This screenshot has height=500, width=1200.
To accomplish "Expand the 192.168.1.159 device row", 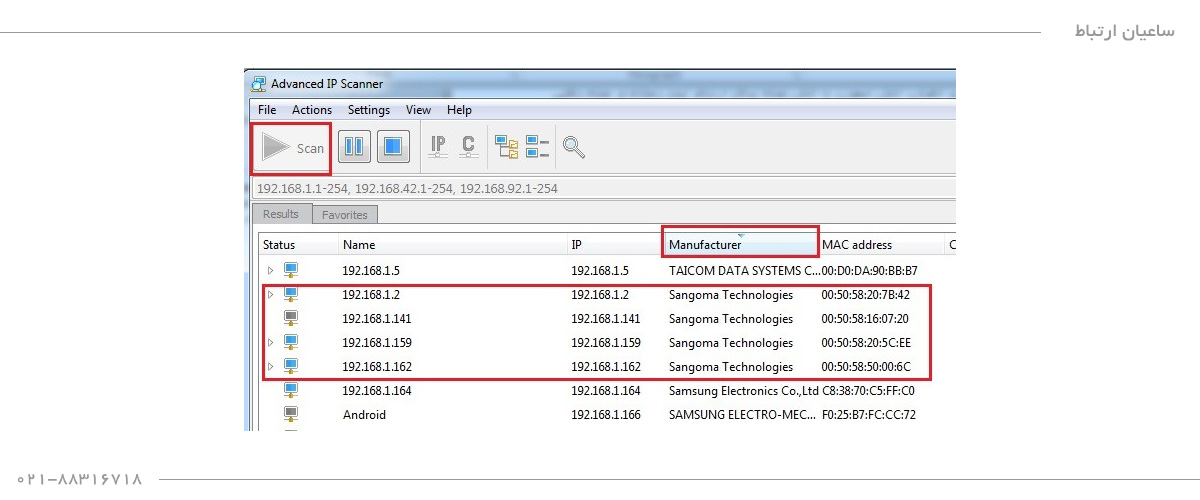I will tap(270, 343).
